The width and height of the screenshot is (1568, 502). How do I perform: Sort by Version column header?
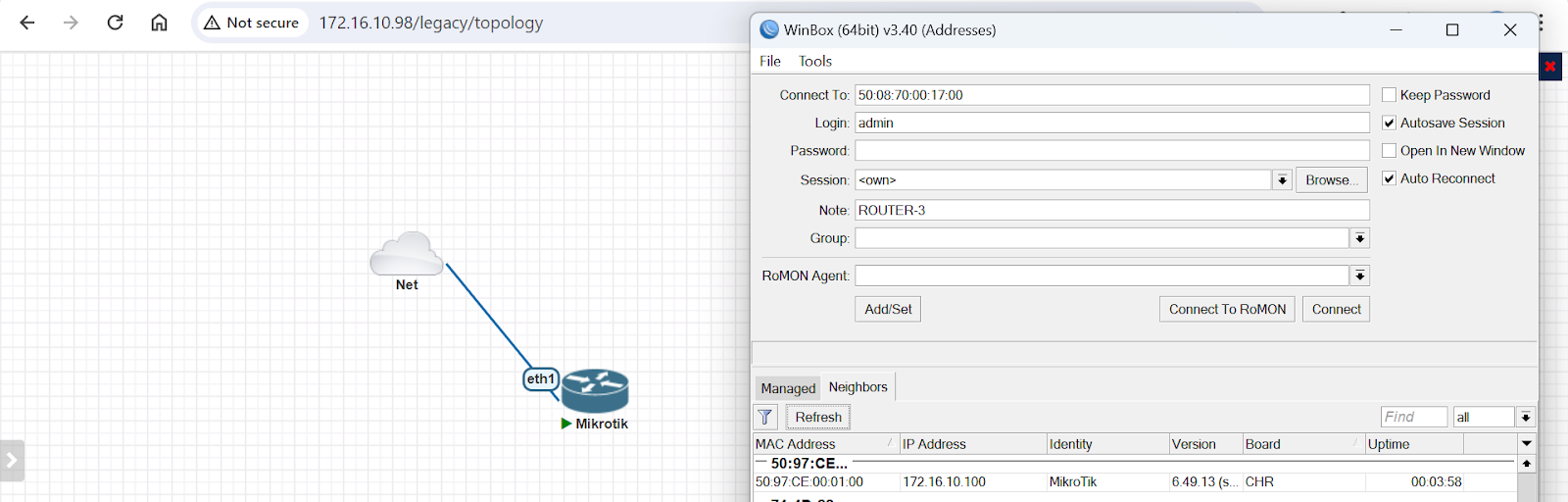1205,444
